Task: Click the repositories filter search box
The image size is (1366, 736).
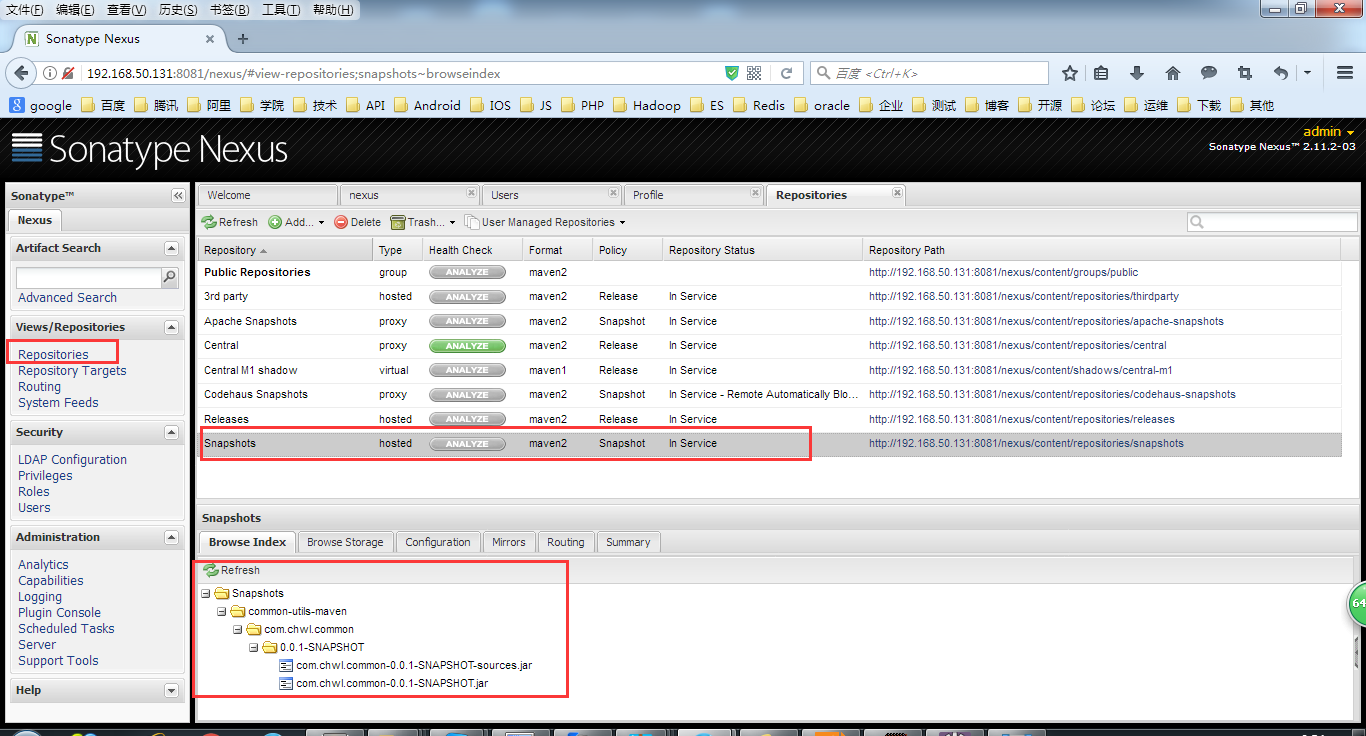Action: pos(1272,222)
